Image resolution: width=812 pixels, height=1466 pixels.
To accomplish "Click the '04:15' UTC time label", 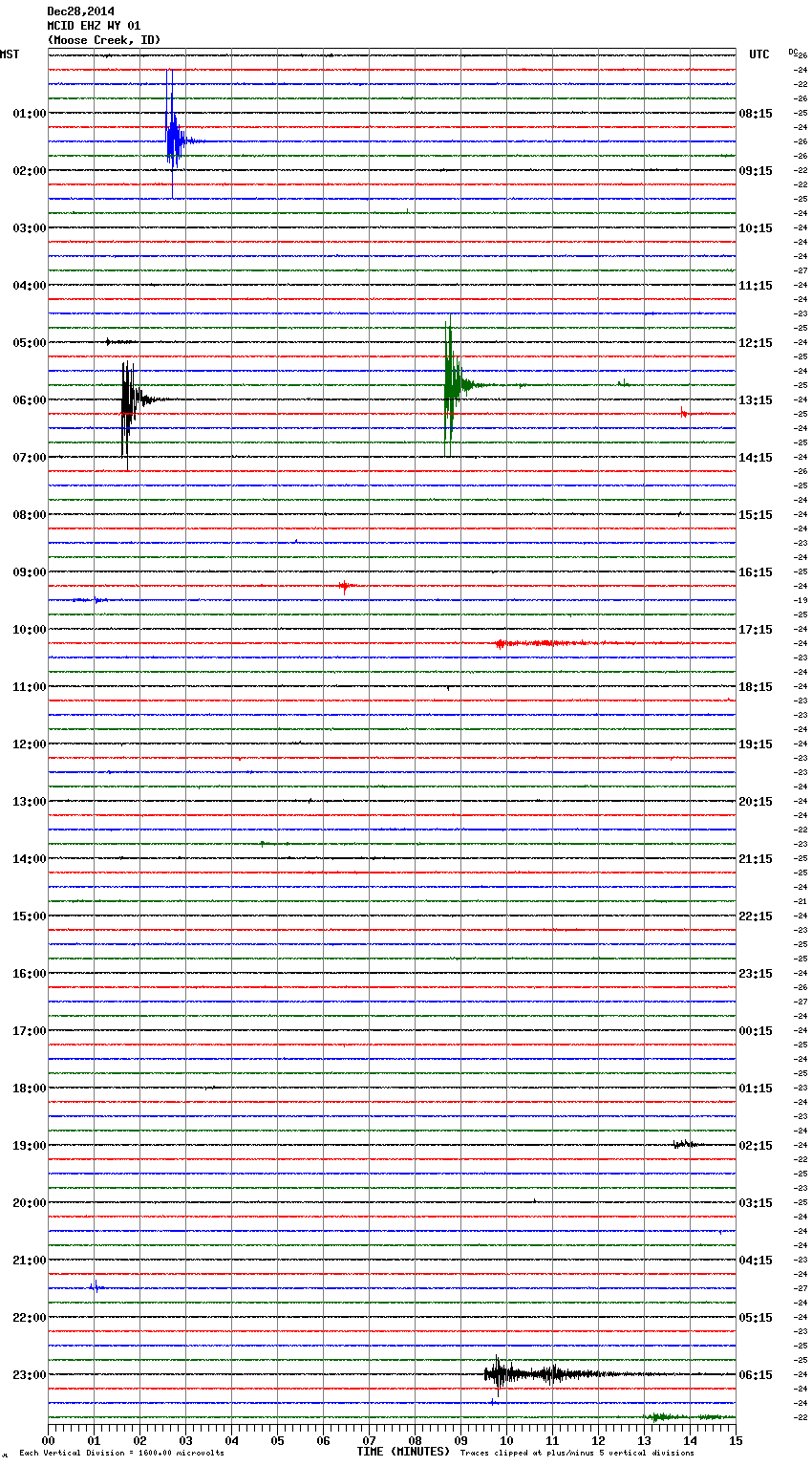I will click(756, 1260).
